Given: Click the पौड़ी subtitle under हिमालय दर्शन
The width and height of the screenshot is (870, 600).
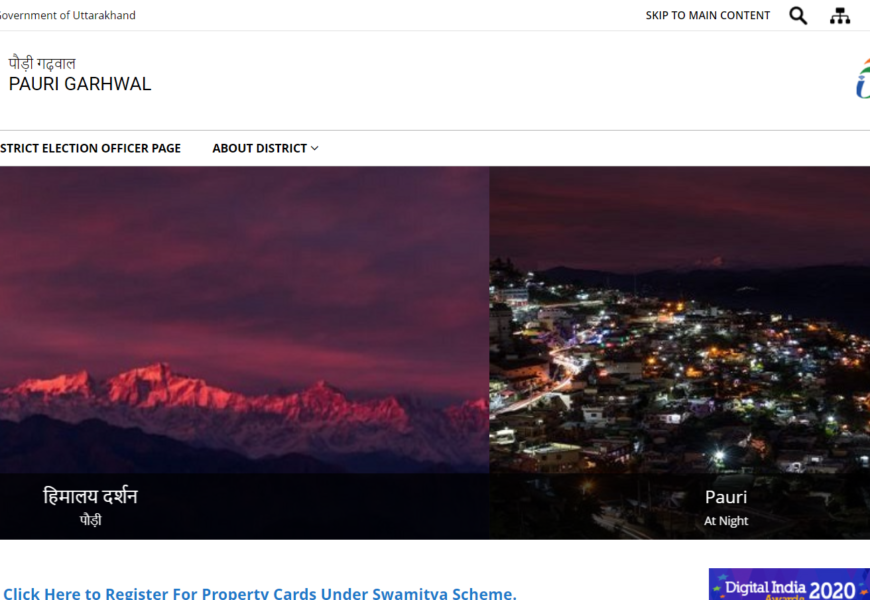Looking at the screenshot, I should [90, 520].
